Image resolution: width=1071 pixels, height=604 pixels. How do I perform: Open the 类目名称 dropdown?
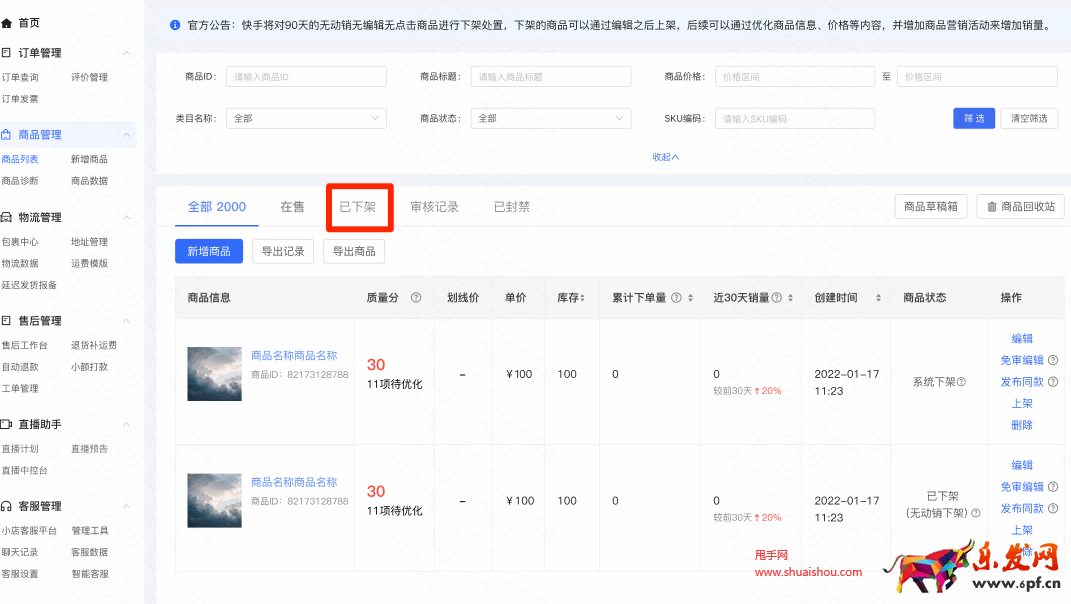306,118
